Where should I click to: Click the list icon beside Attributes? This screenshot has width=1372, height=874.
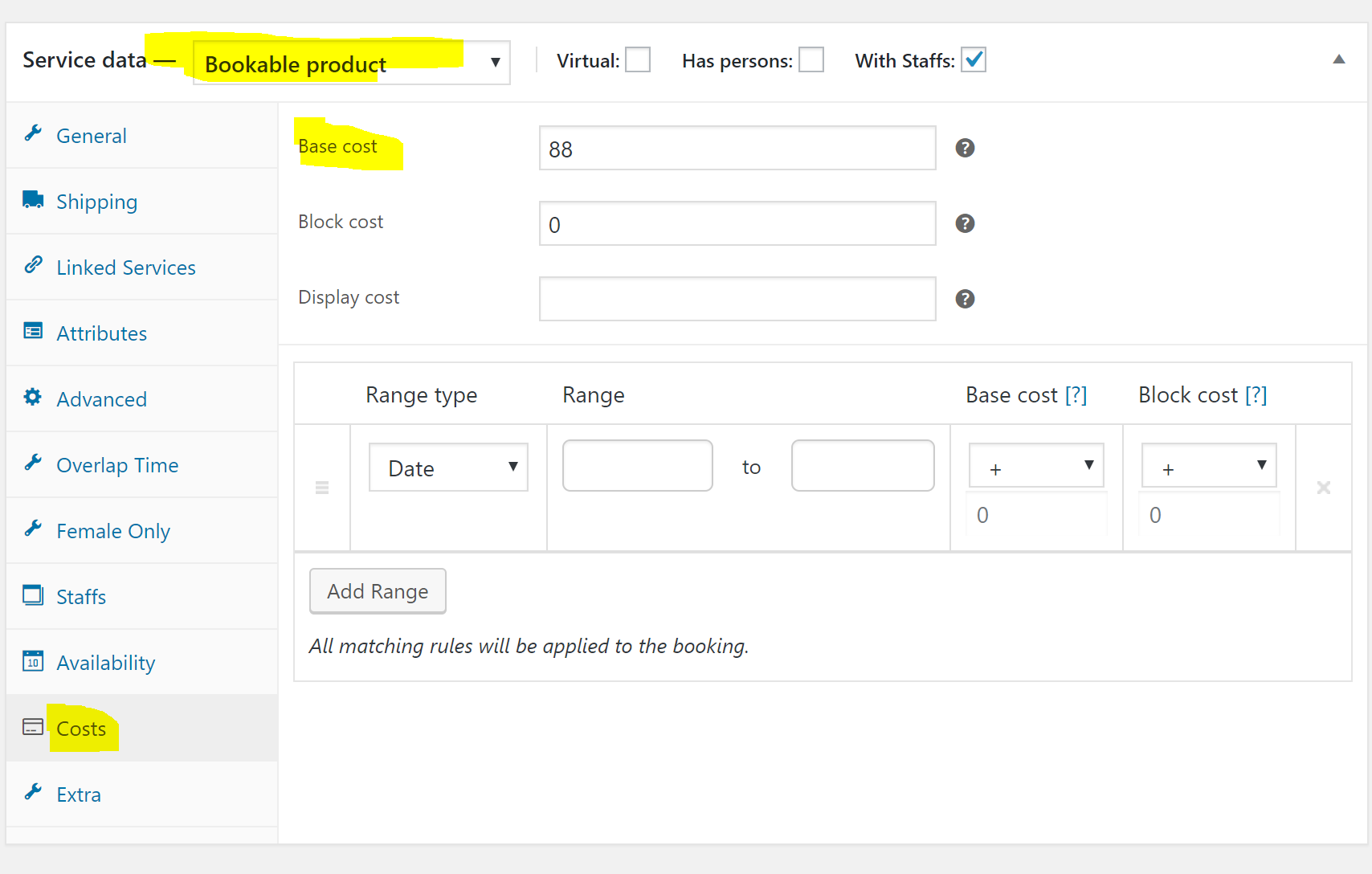click(33, 331)
